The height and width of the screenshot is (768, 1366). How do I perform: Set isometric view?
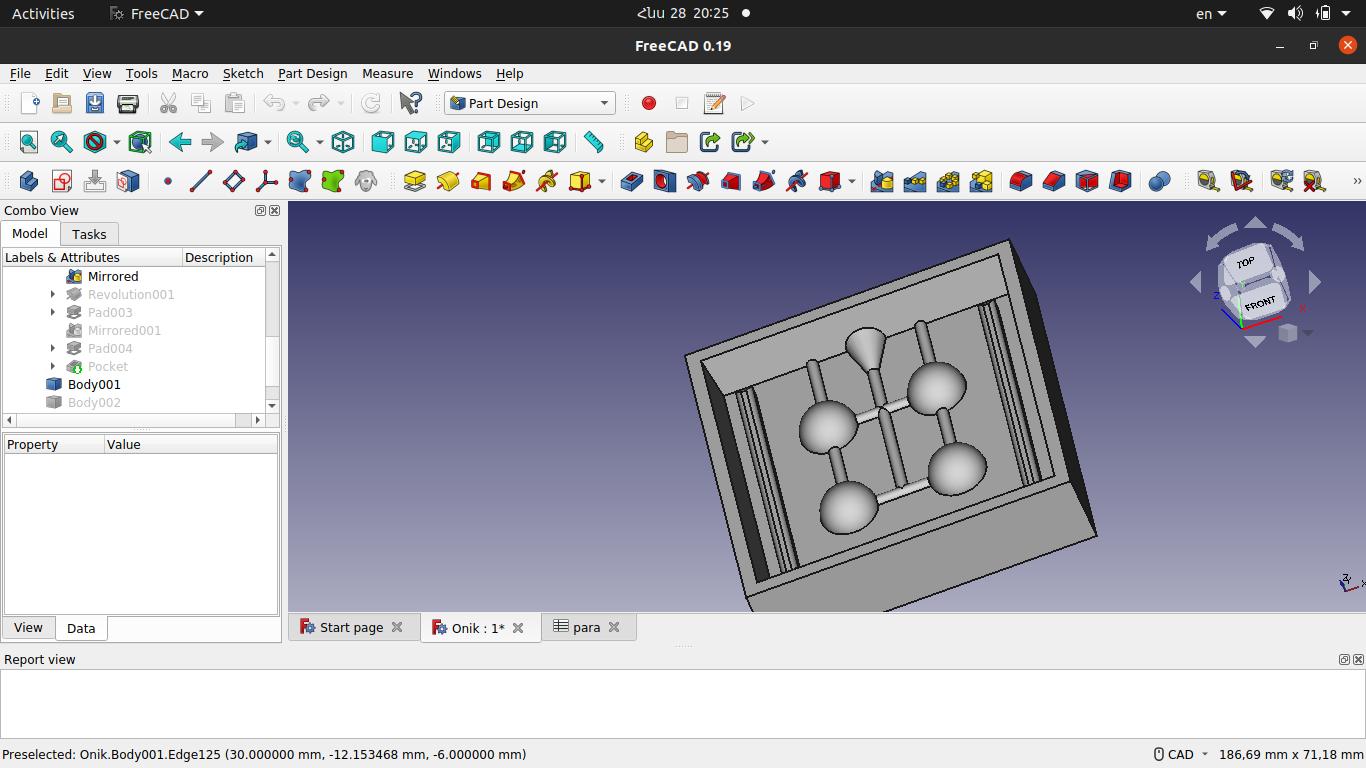tap(343, 142)
